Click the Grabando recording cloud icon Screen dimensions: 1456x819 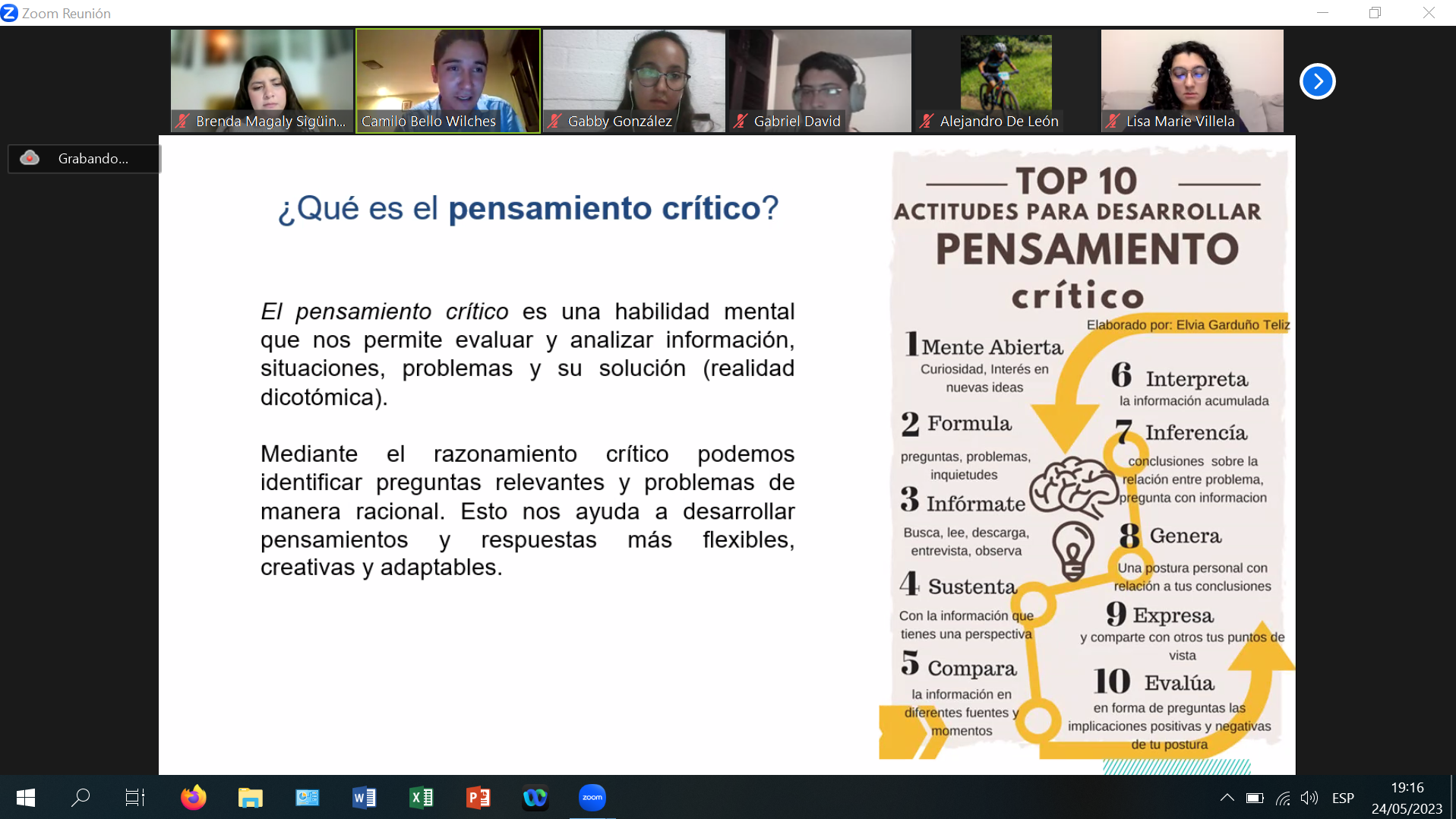(30, 158)
